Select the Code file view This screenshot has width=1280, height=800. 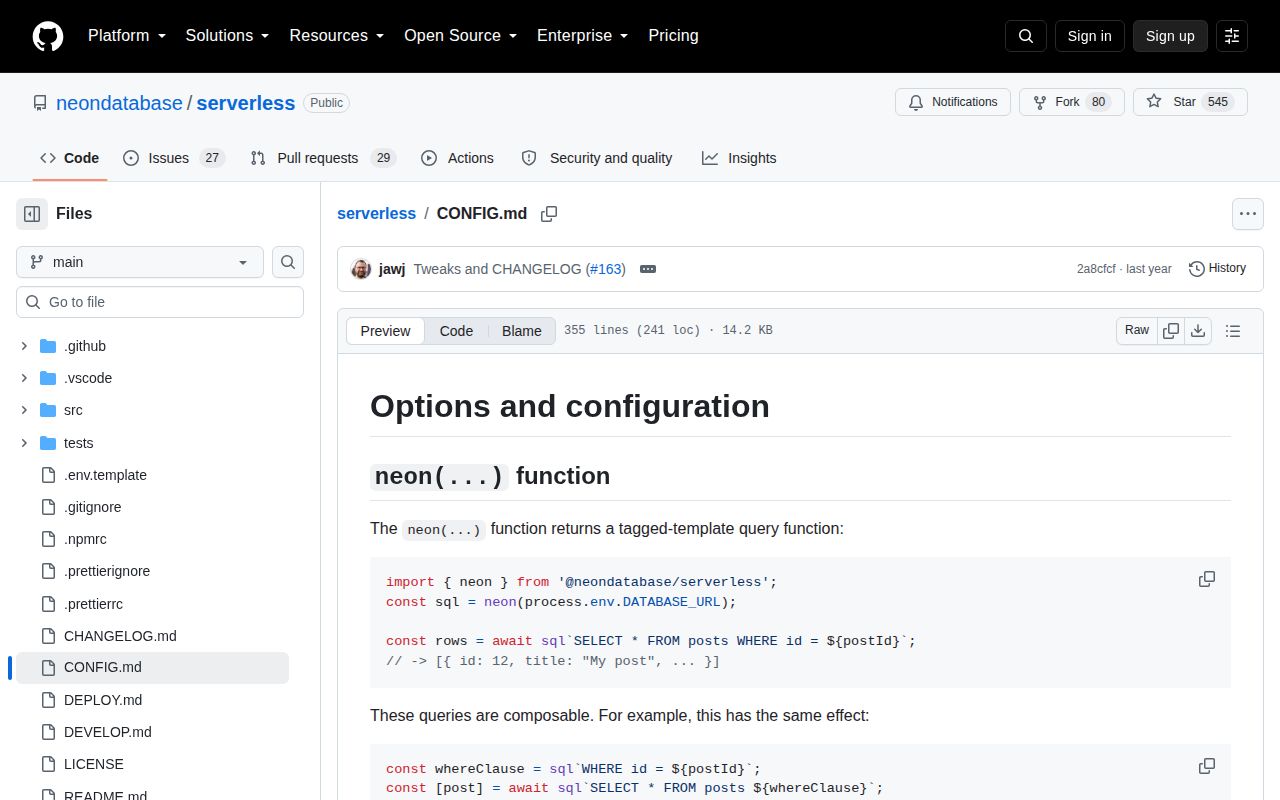(x=456, y=331)
